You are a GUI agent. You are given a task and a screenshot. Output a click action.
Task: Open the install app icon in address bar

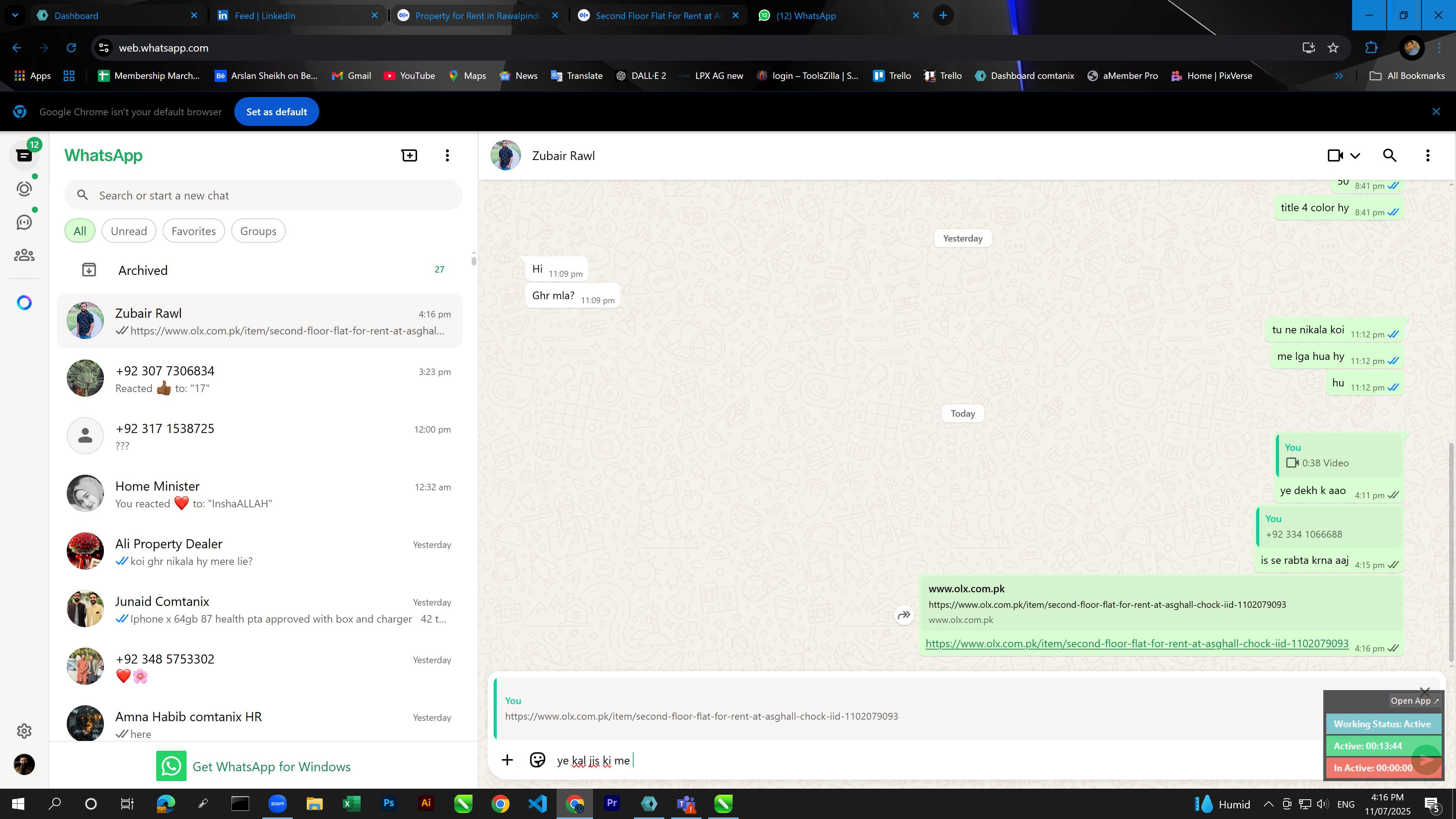click(1309, 48)
